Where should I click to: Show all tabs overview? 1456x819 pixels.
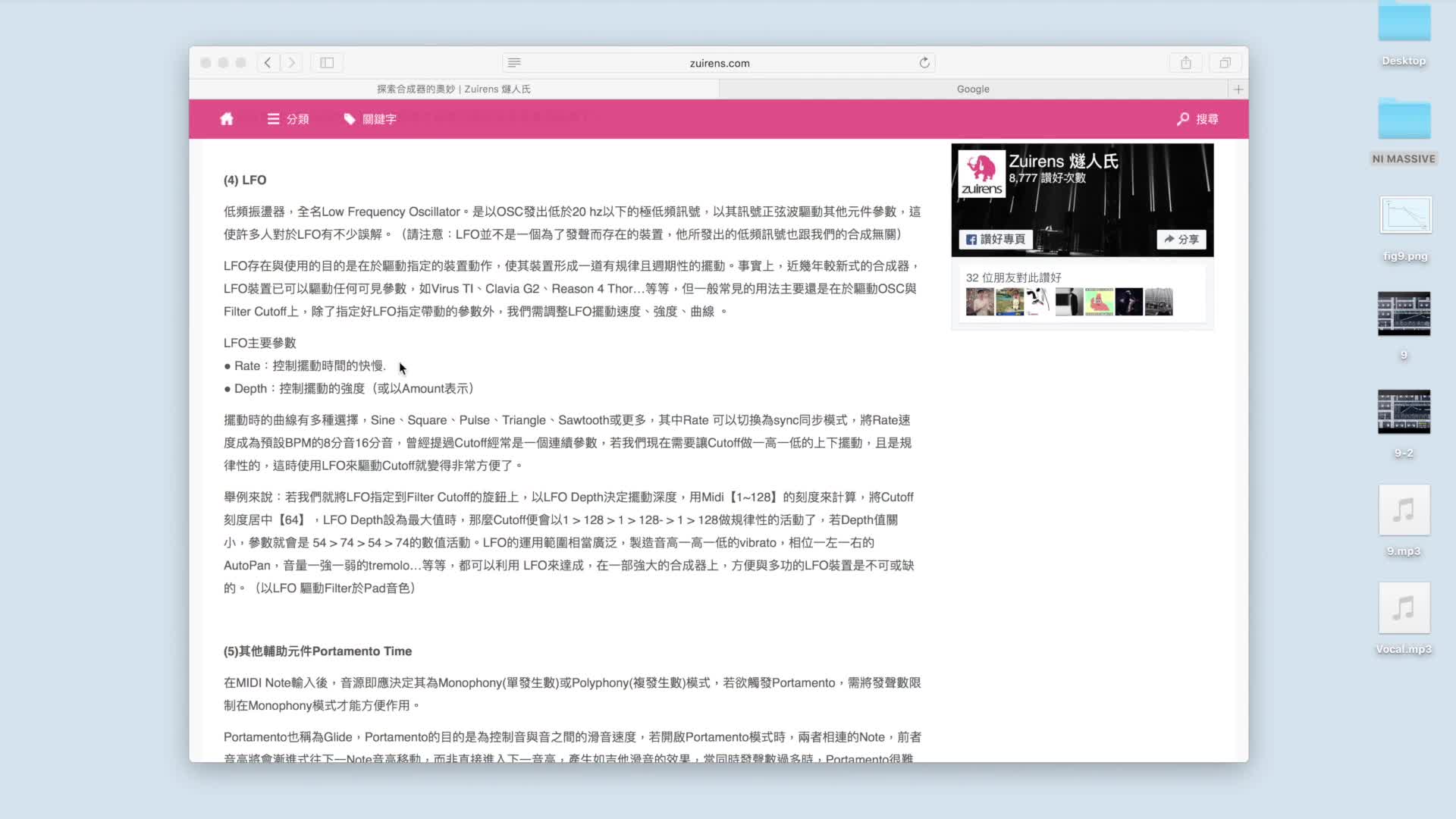pos(1225,63)
